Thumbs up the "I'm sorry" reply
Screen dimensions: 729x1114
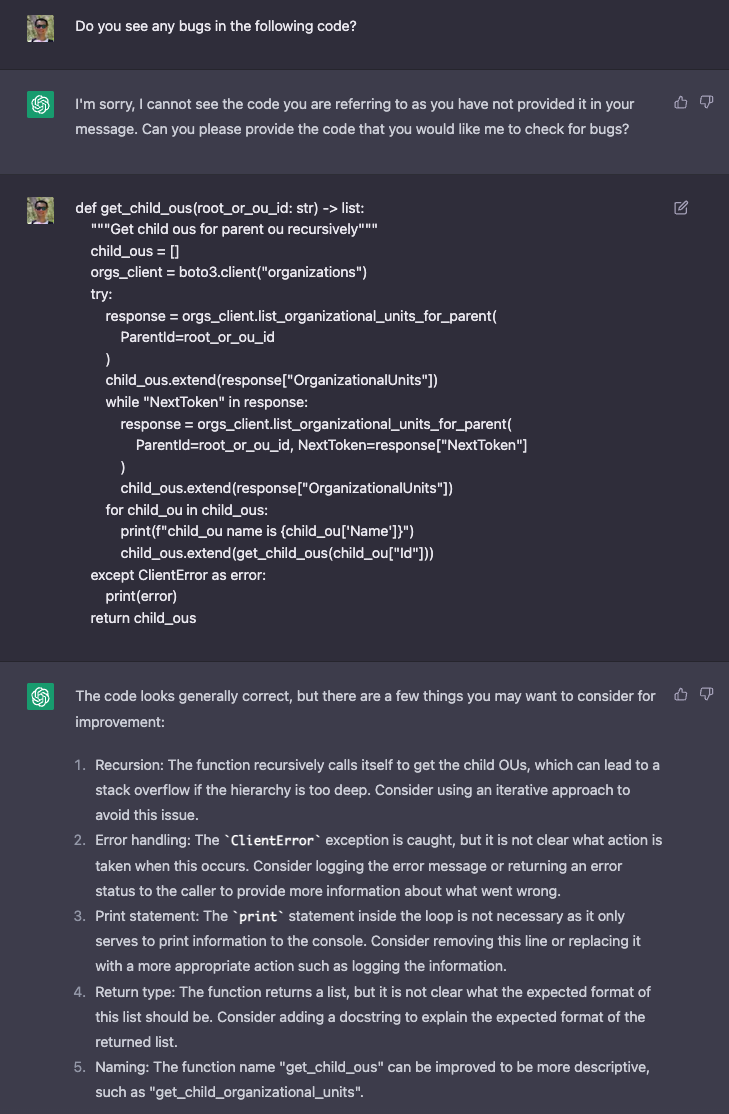coord(681,102)
